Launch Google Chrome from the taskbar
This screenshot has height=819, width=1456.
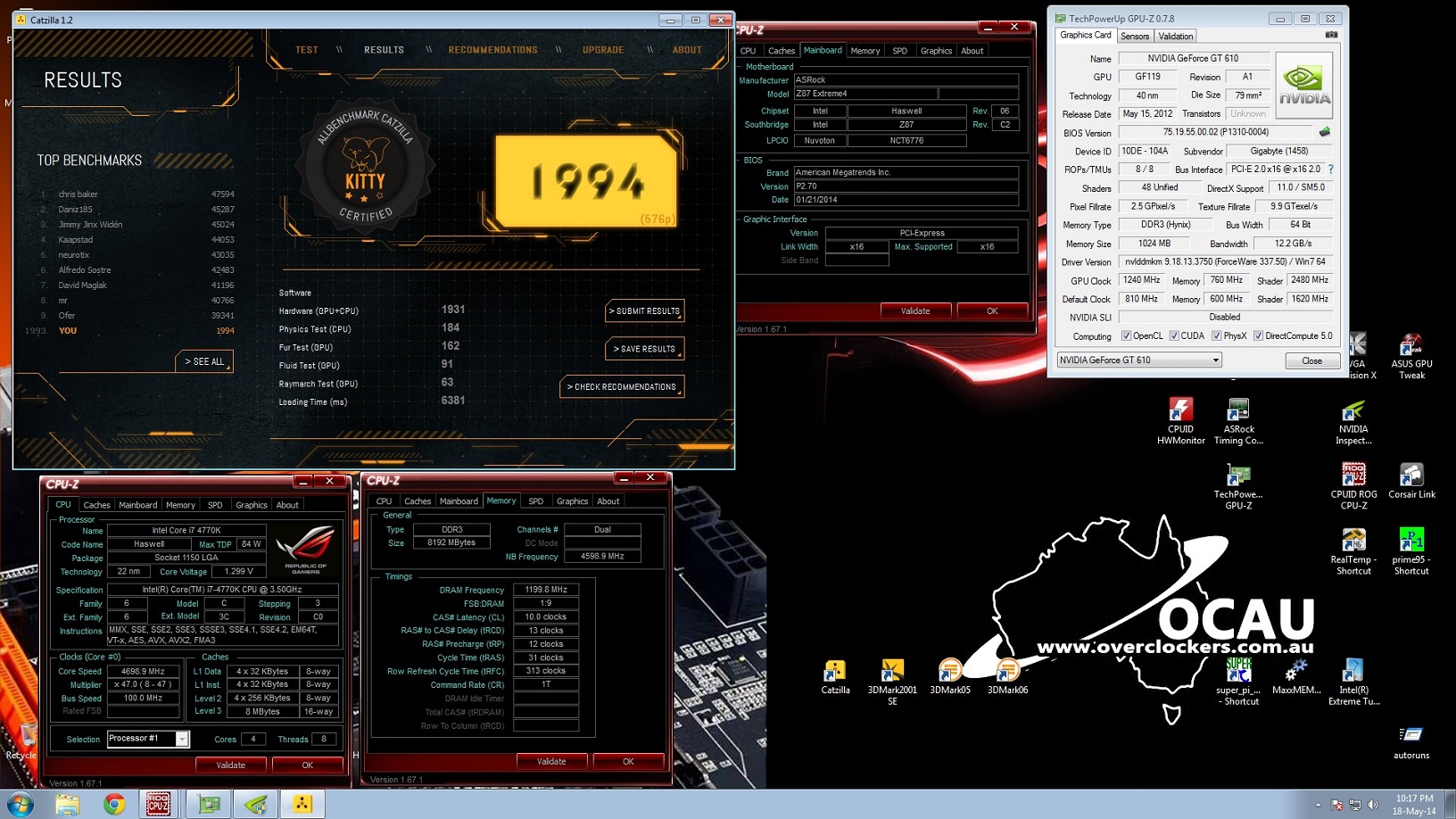point(114,804)
